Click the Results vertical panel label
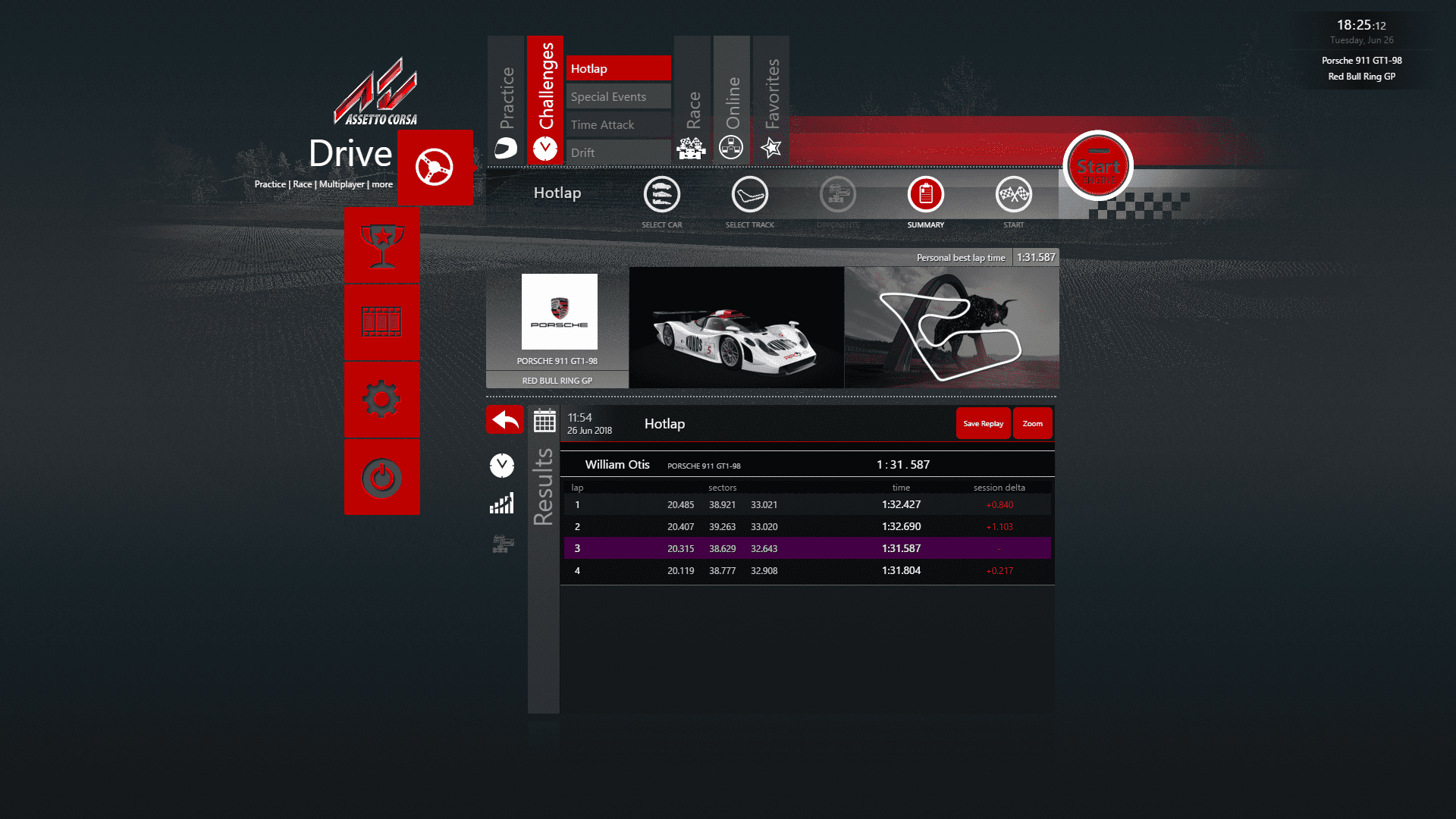The height and width of the screenshot is (819, 1456). coord(543,487)
